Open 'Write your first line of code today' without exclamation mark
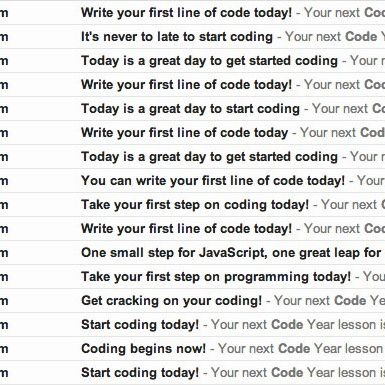The image size is (385, 385). tap(184, 133)
